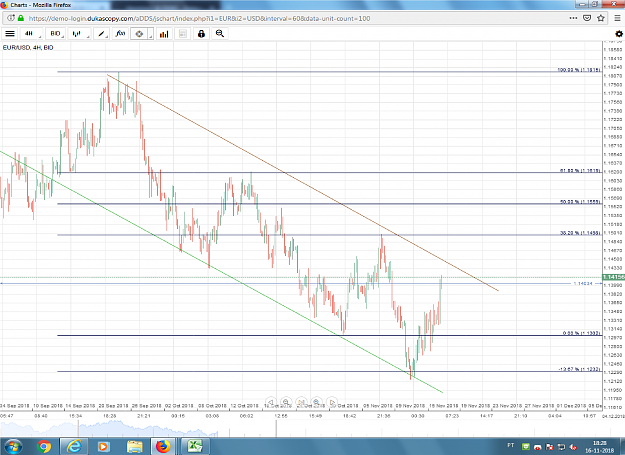The image size is (625, 455).
Task: Click the taskbar clock and date
Action: pyautogui.click(x=599, y=447)
